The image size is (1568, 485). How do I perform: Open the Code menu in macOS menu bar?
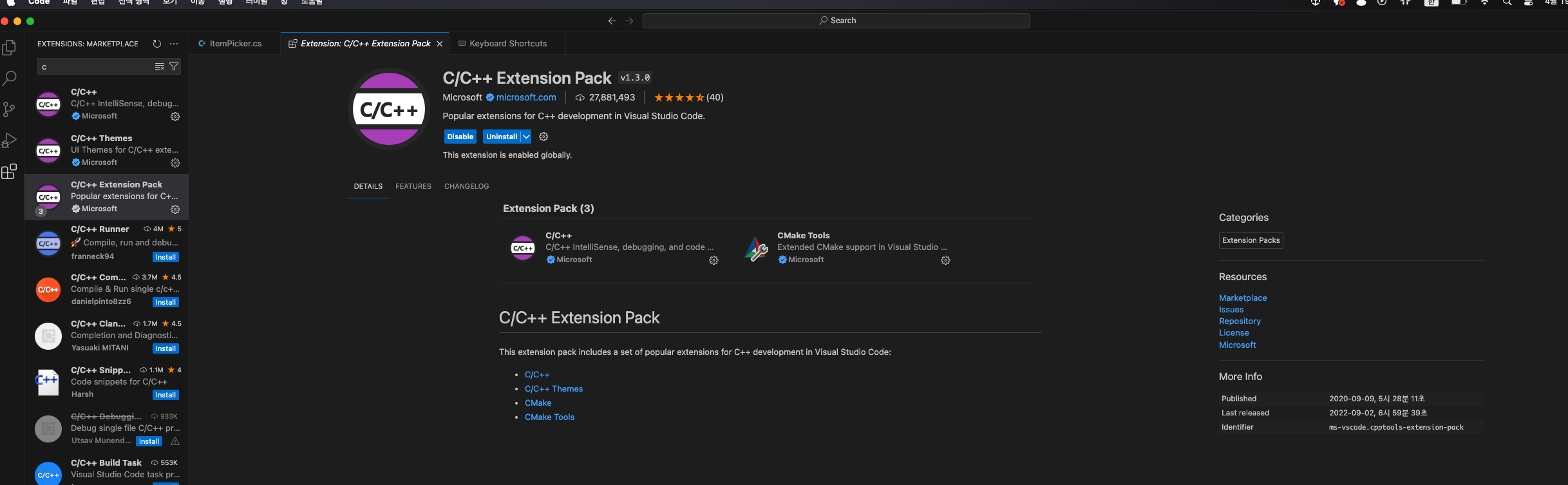[39, 3]
